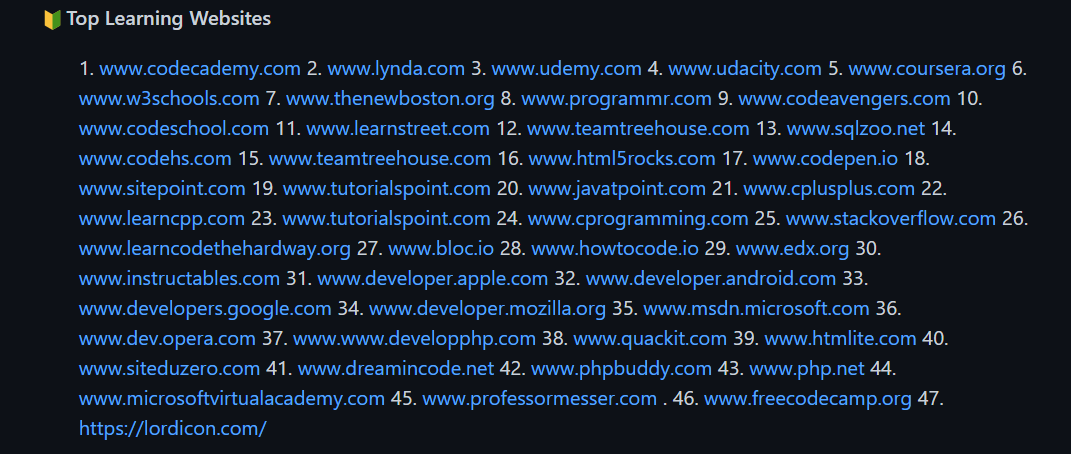Open tutorialspoint.com link numbered 19
This screenshot has height=454, width=1071.
[x=387, y=188]
